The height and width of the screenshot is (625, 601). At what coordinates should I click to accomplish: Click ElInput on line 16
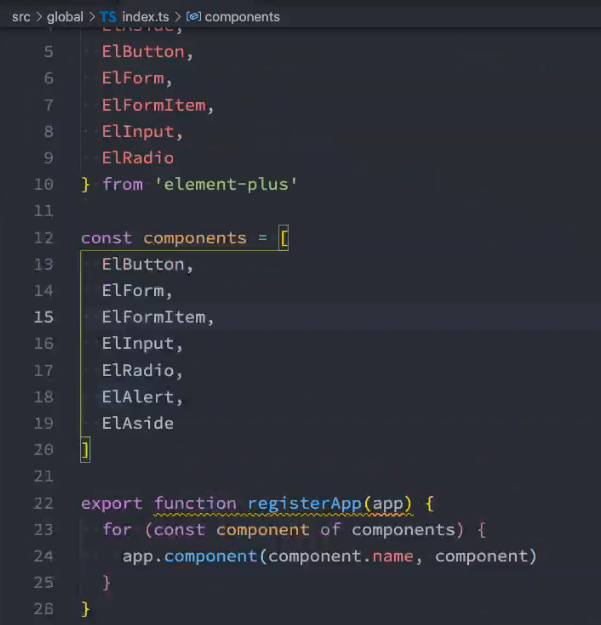[x=138, y=344]
